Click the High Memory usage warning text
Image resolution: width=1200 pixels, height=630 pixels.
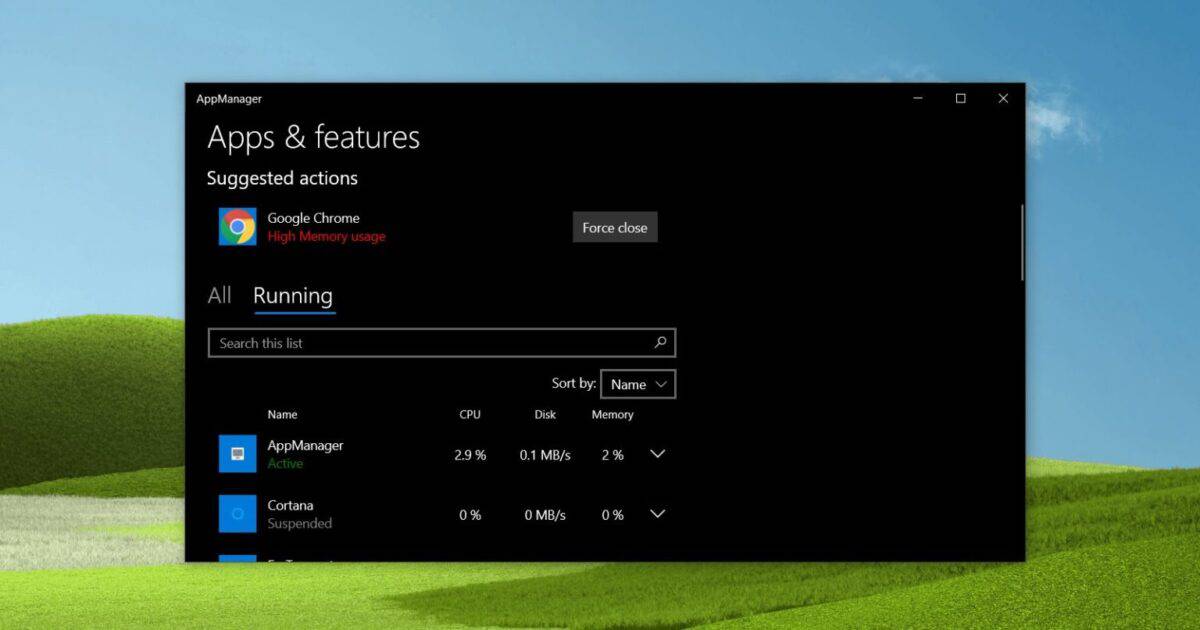(327, 236)
